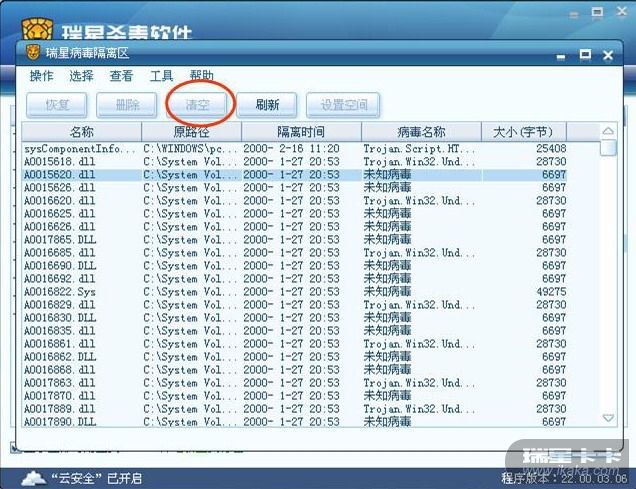Image resolution: width=636 pixels, height=489 pixels.
Task: Minimize the quarantine window
Action: (x=561, y=56)
